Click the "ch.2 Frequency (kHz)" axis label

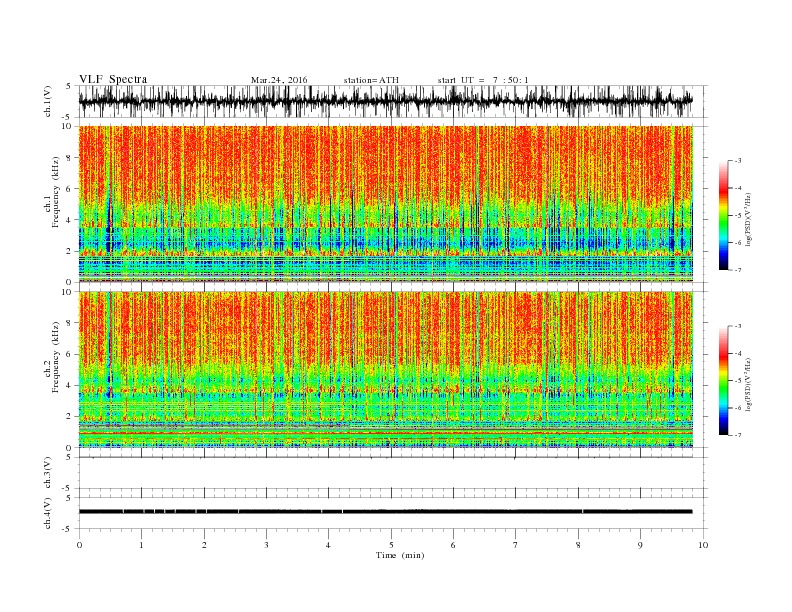(x=53, y=357)
